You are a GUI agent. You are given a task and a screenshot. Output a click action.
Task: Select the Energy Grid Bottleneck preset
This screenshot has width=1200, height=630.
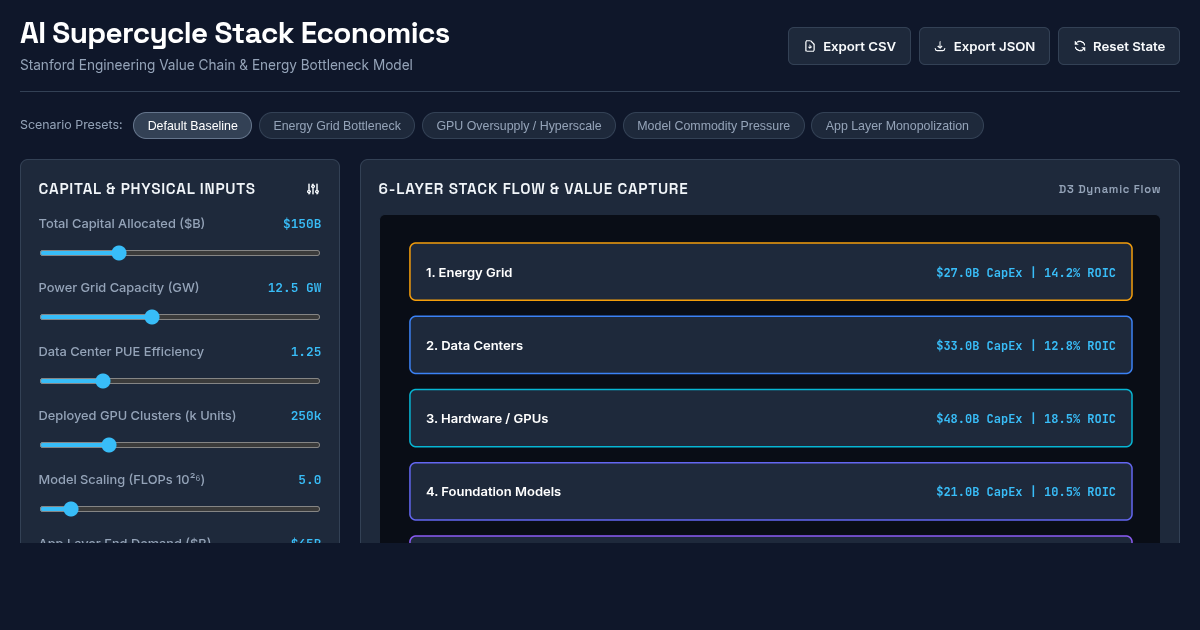pyautogui.click(x=337, y=126)
